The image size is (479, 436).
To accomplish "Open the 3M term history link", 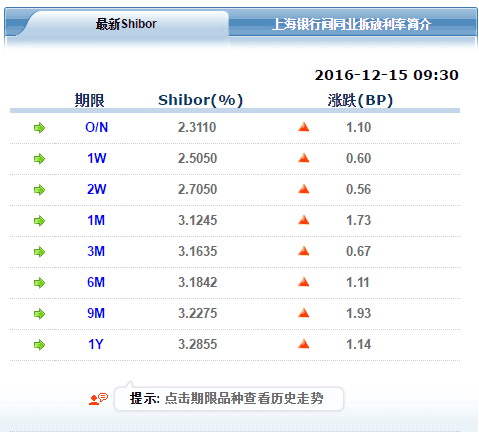I will [x=96, y=251].
